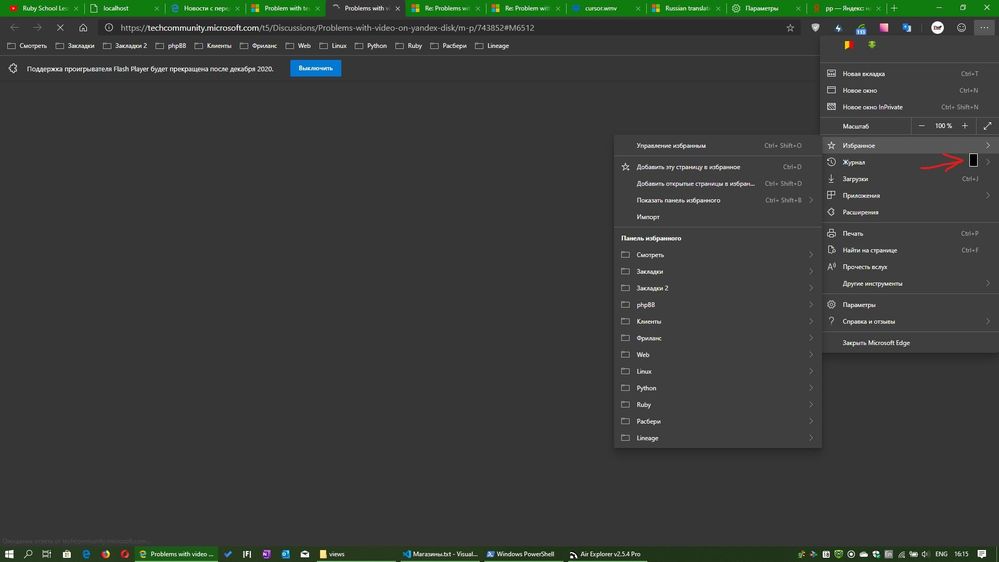Choose Показать панель избранного
The image size is (999, 562).
pos(717,200)
